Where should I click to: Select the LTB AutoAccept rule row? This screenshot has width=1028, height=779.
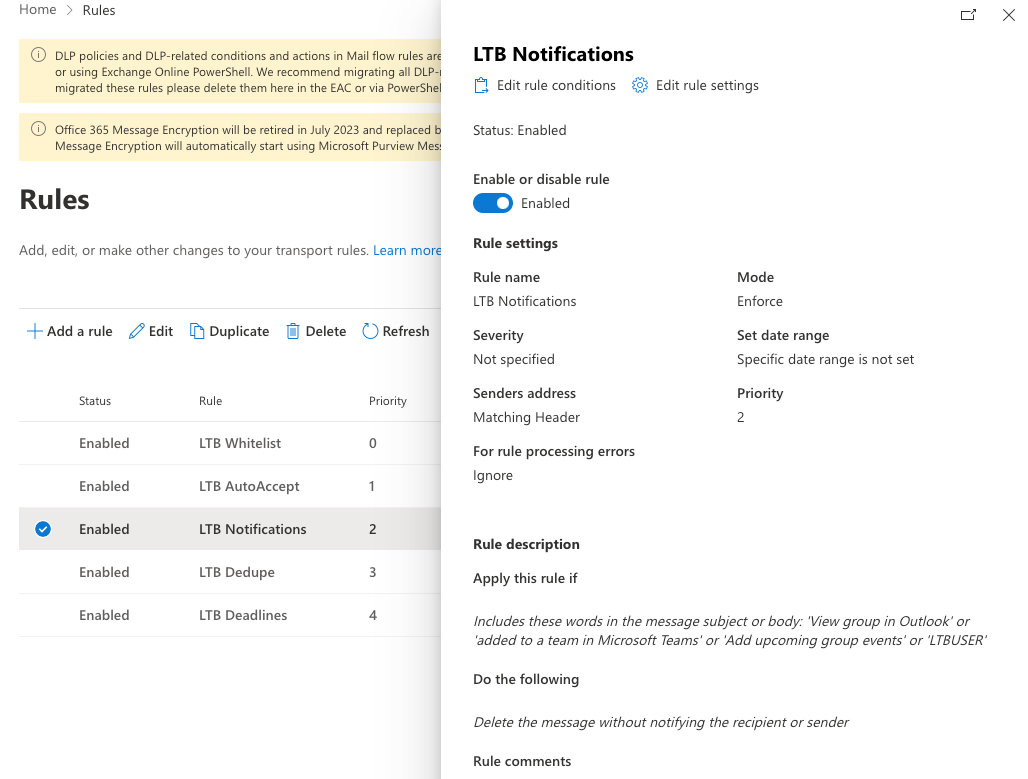pyautogui.click(x=229, y=486)
